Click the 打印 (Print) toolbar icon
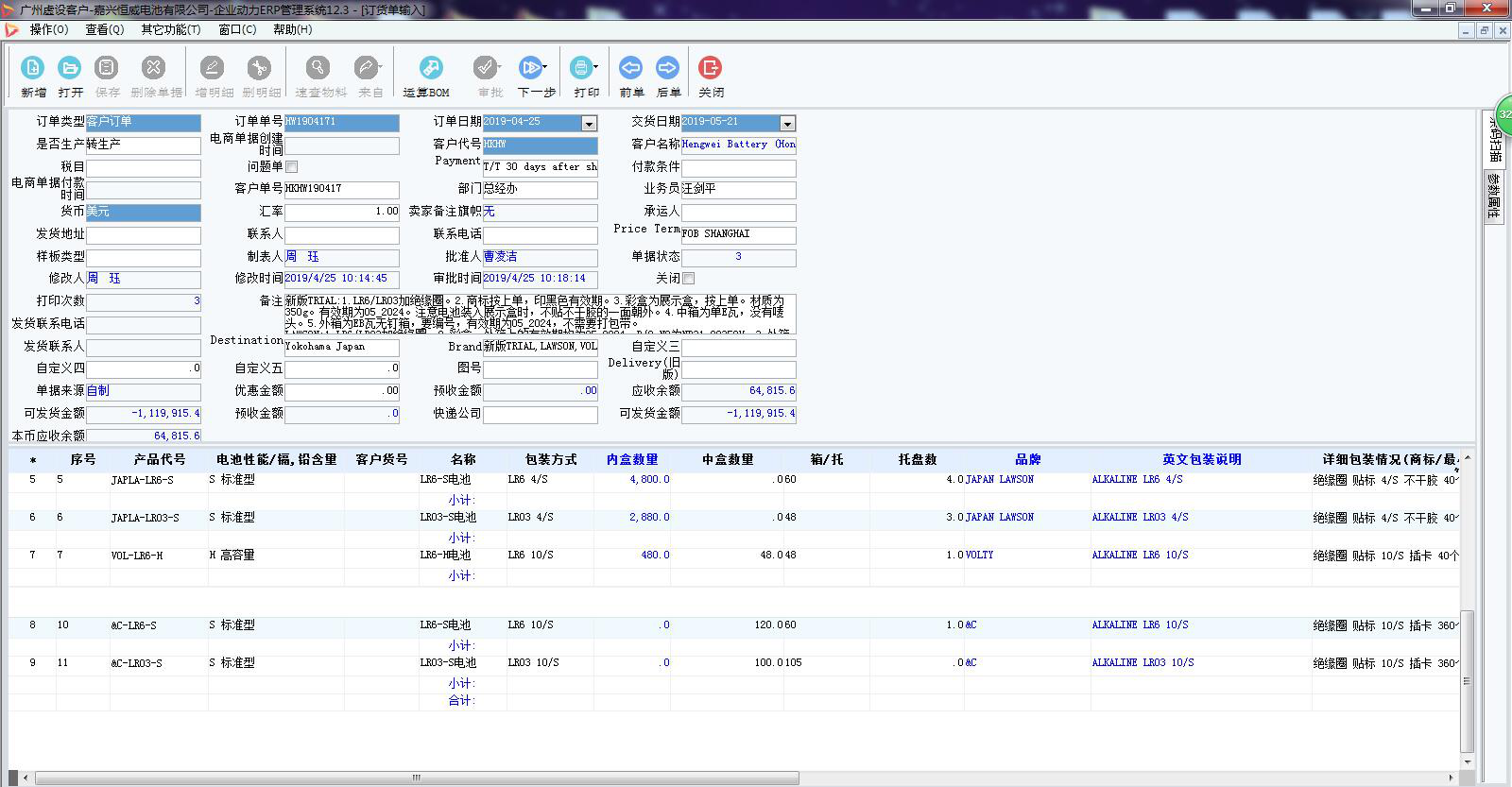 coord(580,68)
